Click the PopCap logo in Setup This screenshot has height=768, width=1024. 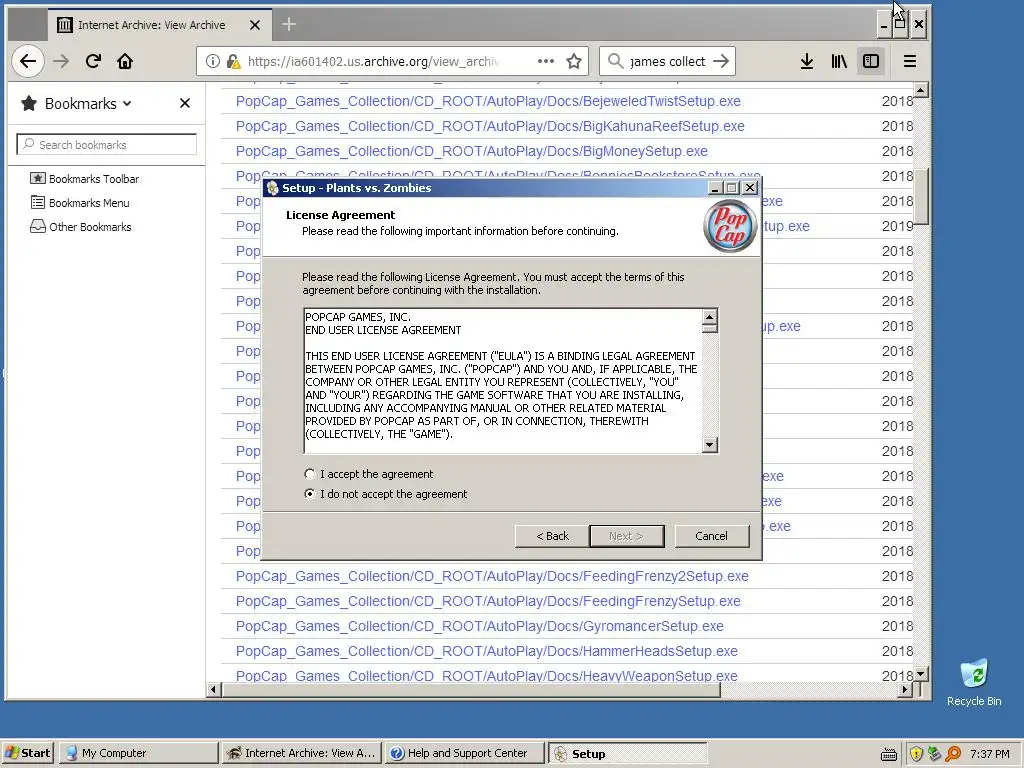(x=730, y=226)
